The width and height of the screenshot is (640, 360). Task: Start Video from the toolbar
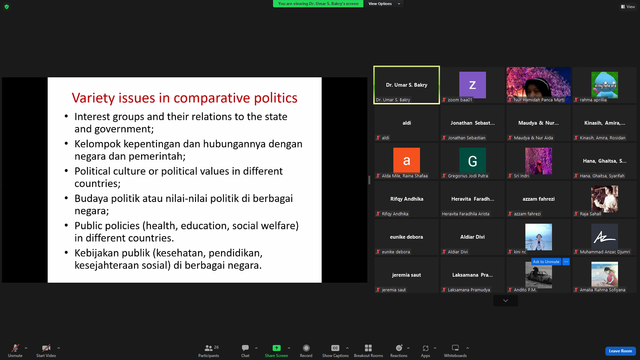coord(46,350)
